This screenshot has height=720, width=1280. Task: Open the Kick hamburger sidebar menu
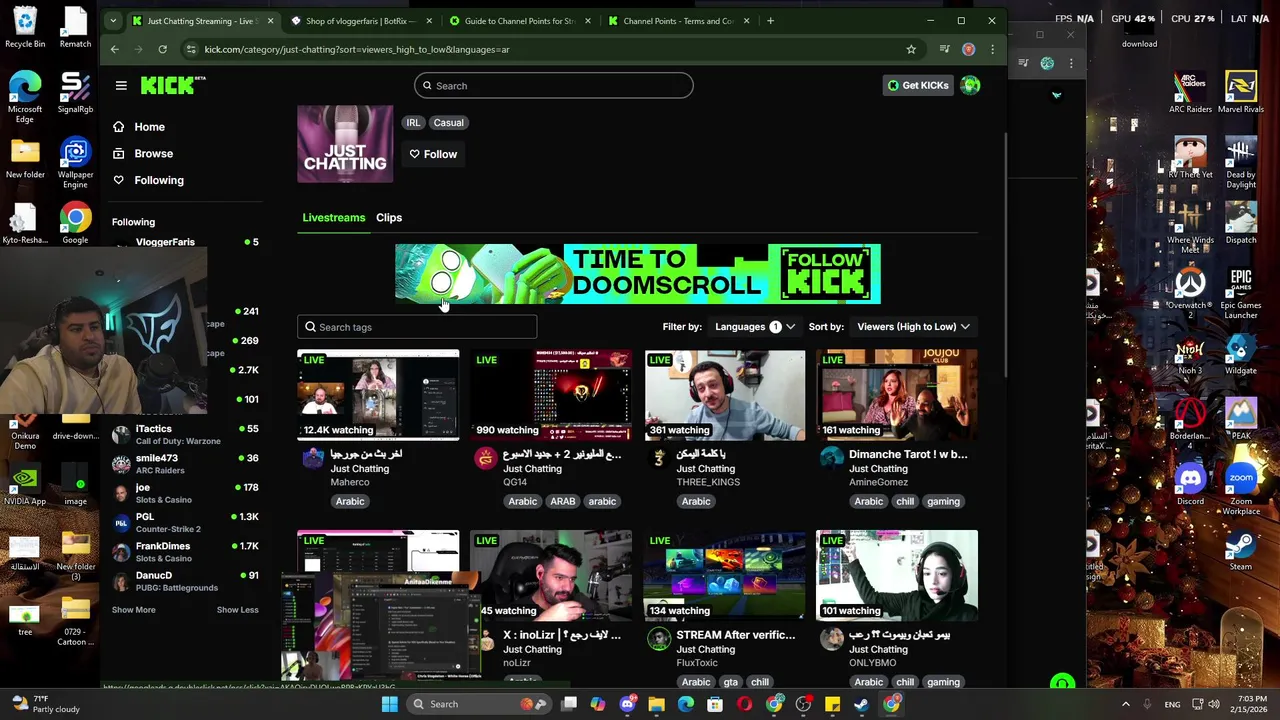[121, 86]
